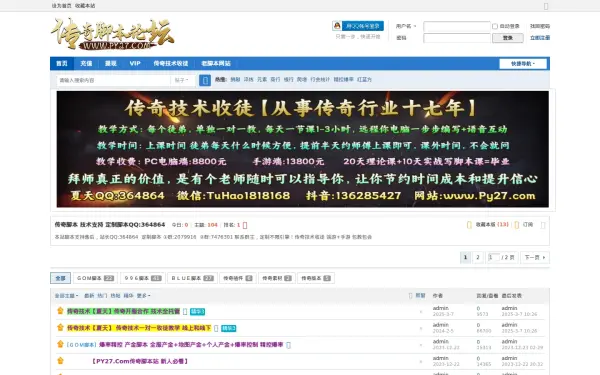Click the pin icon of GOM脚本 thread row
Viewport: 600px width, 375px height.
point(60,344)
